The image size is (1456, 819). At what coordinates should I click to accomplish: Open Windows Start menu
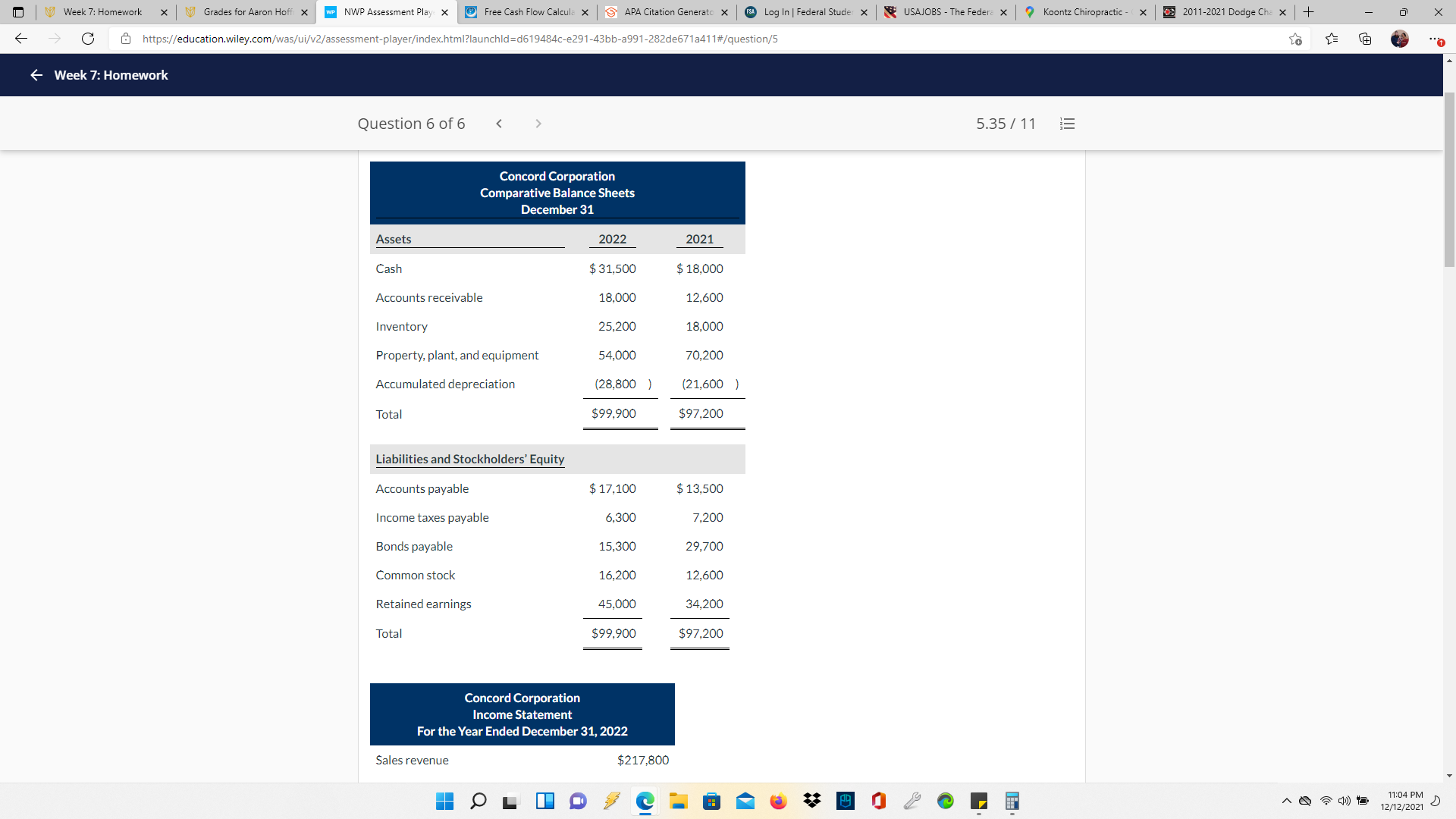point(445,801)
